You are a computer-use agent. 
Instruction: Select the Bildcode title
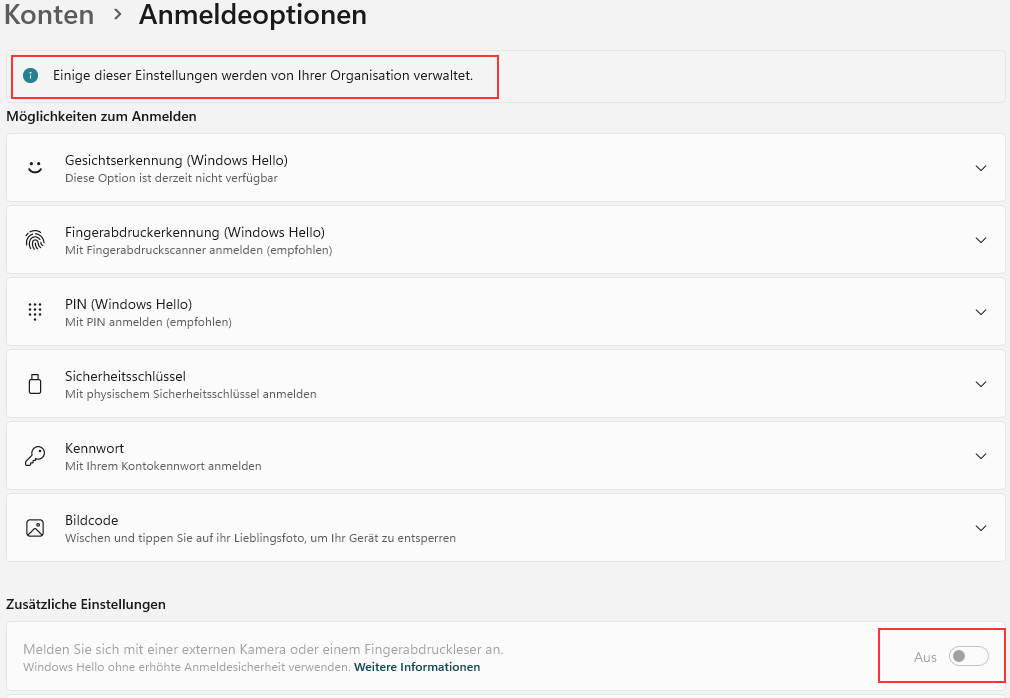(91, 521)
